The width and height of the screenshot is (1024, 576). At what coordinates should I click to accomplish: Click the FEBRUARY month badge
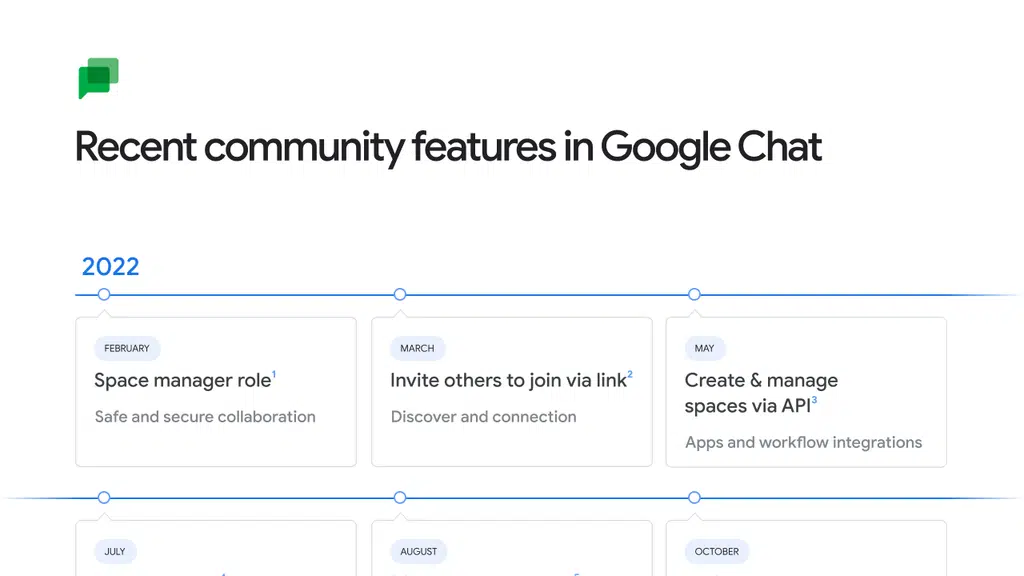coord(127,348)
